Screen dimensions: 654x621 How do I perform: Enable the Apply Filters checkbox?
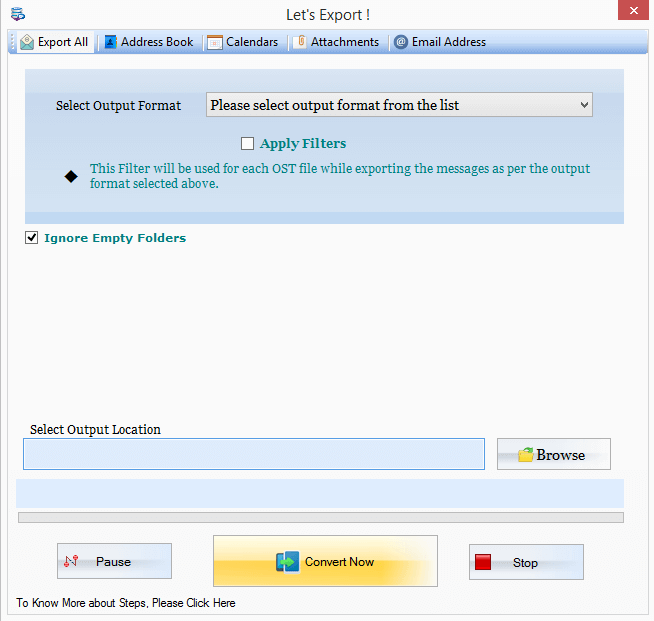click(x=247, y=143)
